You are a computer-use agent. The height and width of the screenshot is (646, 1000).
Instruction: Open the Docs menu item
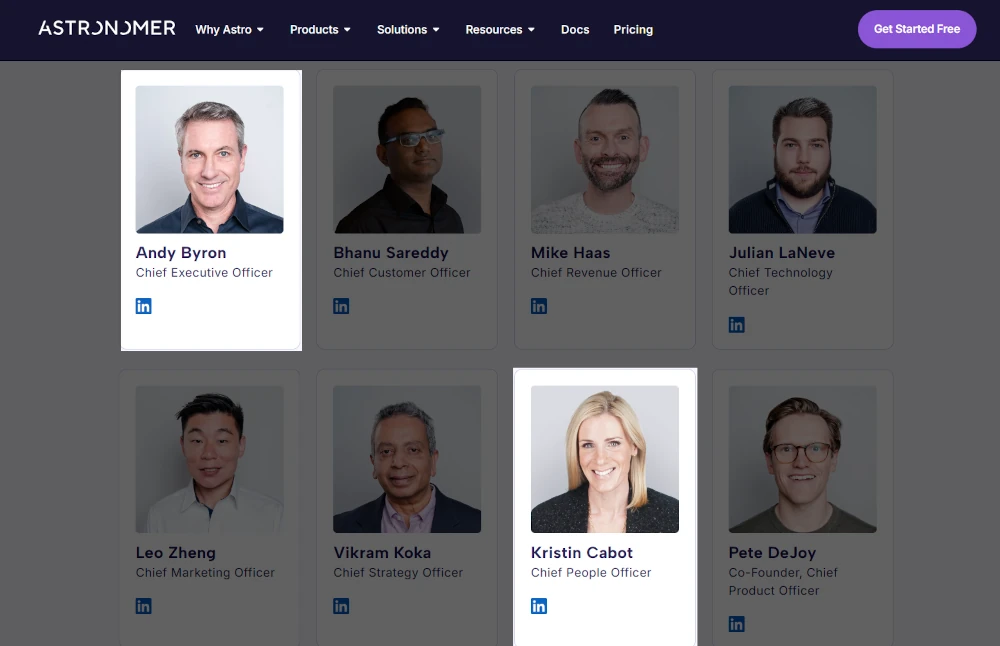point(575,29)
